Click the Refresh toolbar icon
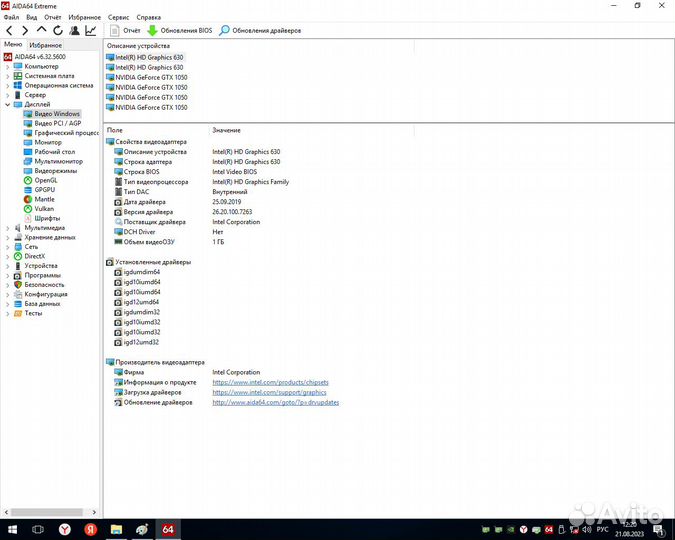This screenshot has height=540, width=675. click(58, 31)
